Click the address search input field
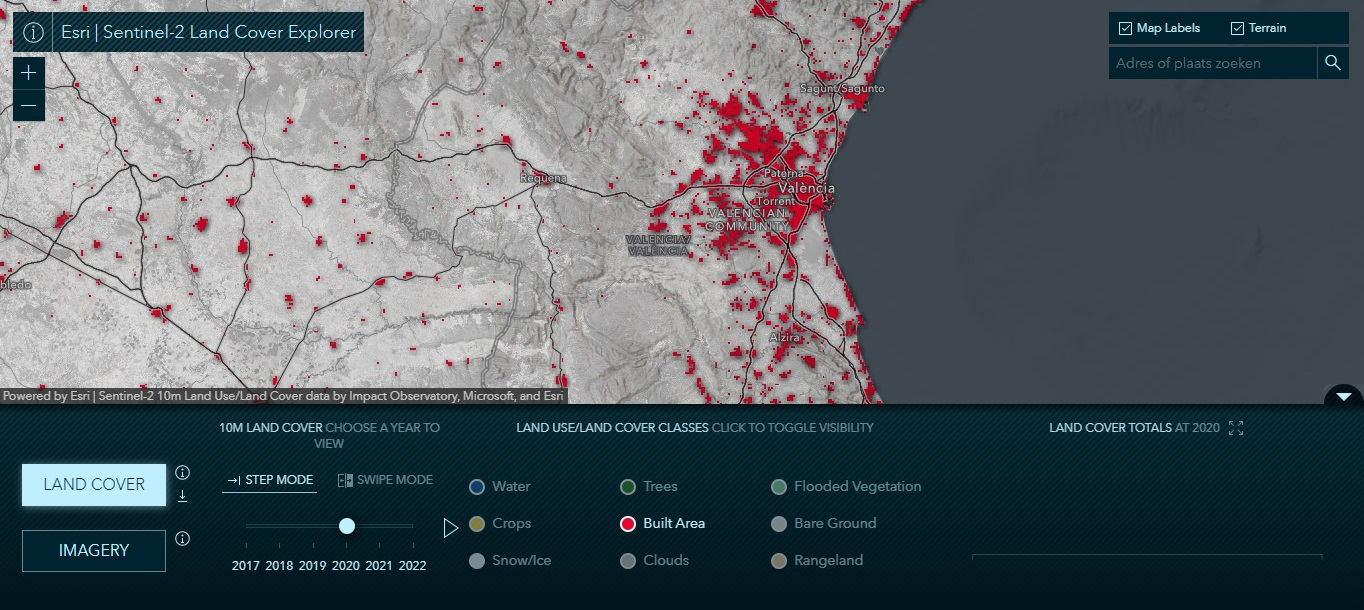Image resolution: width=1364 pixels, height=610 pixels. click(x=1210, y=62)
